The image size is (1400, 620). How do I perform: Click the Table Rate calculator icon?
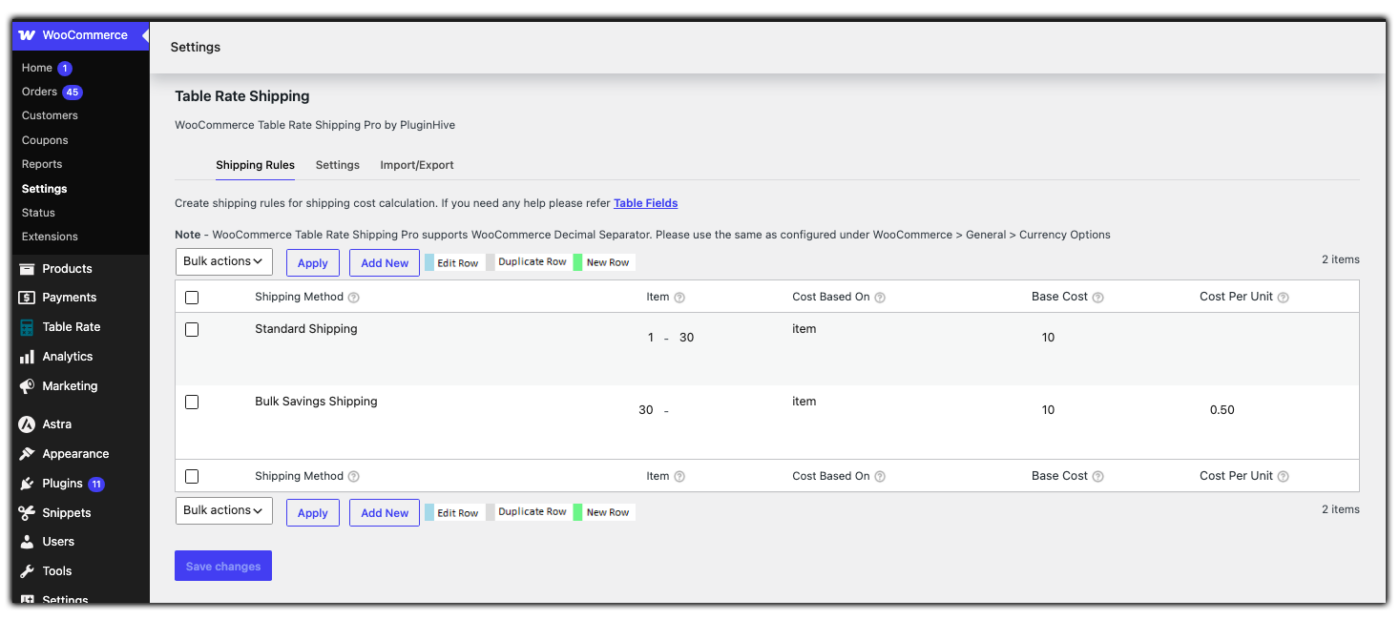tap(27, 327)
